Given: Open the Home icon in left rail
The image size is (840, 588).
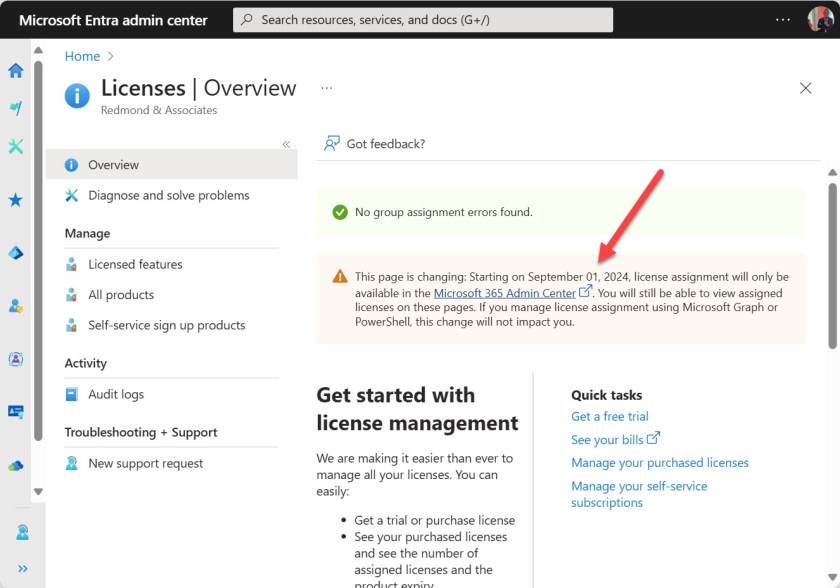Looking at the screenshot, I should click(16, 70).
